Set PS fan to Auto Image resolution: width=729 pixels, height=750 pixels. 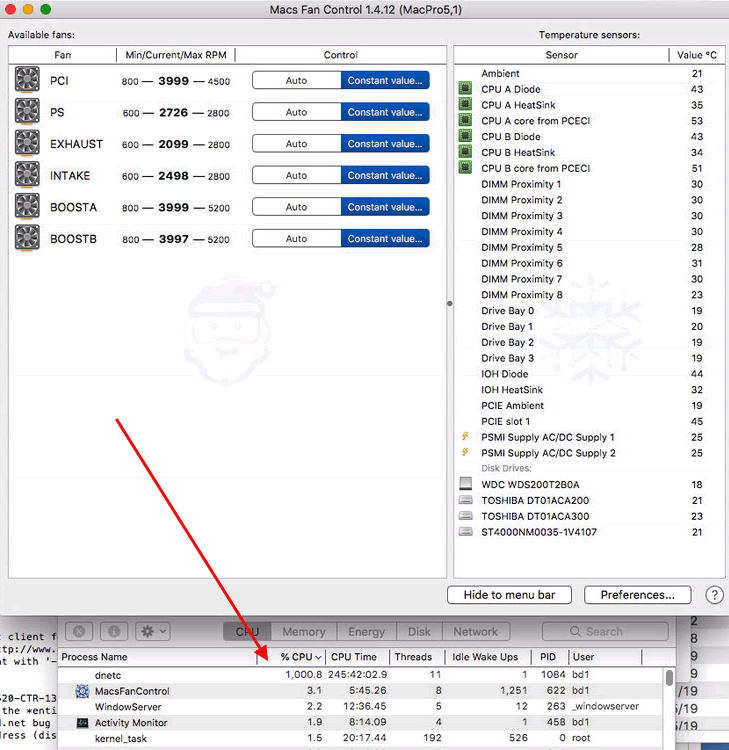(x=297, y=112)
